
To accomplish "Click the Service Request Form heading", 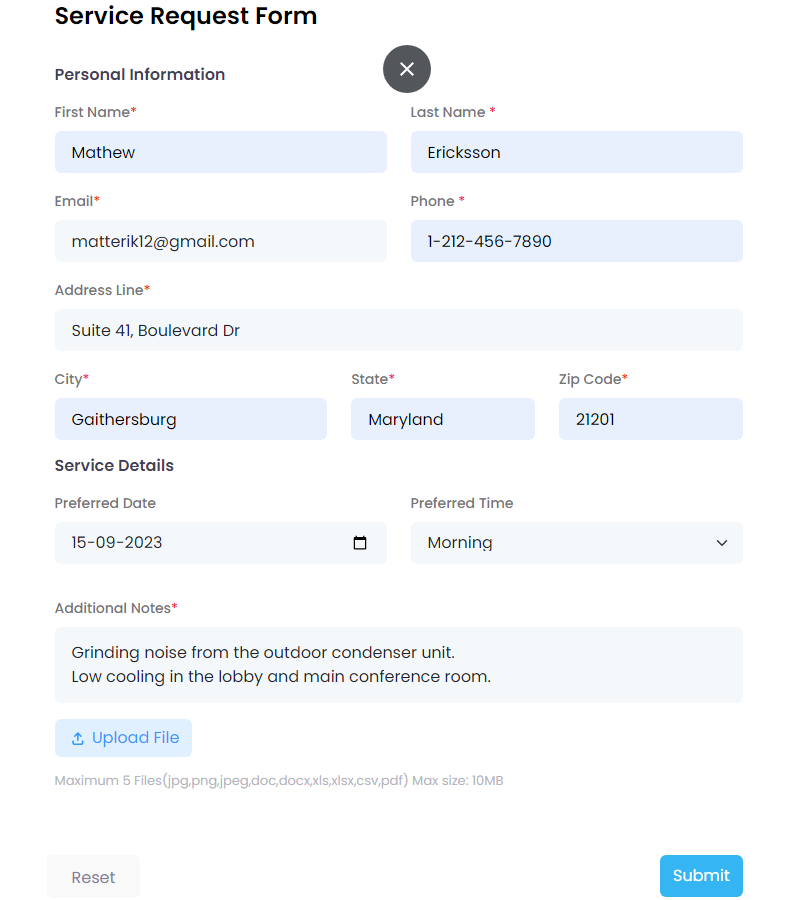I will point(186,16).
